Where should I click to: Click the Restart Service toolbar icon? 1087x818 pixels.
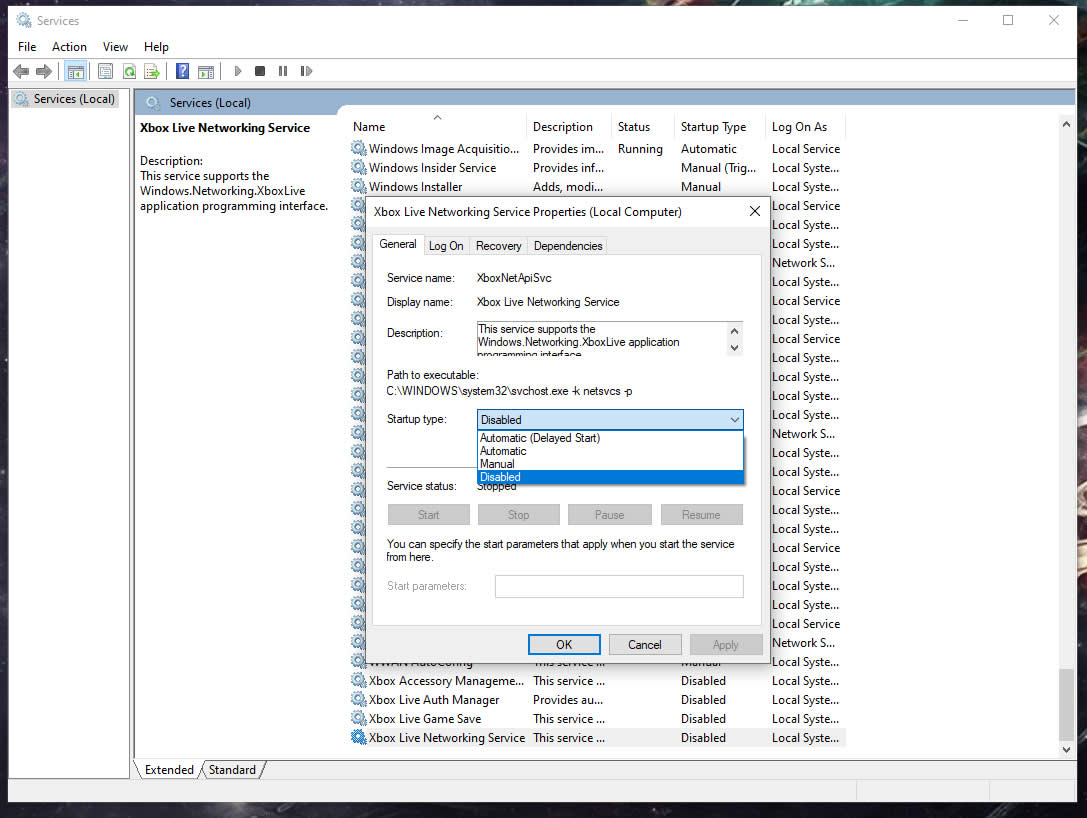[306, 71]
